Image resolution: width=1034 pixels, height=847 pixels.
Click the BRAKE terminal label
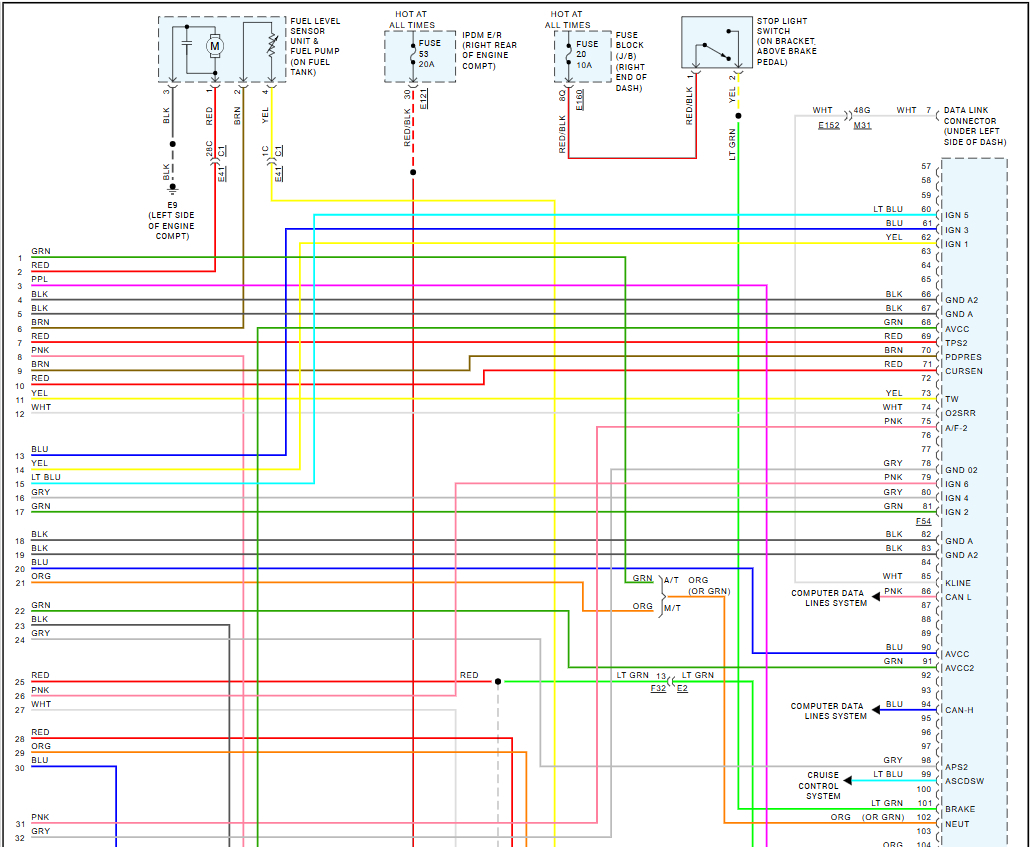tap(960, 809)
